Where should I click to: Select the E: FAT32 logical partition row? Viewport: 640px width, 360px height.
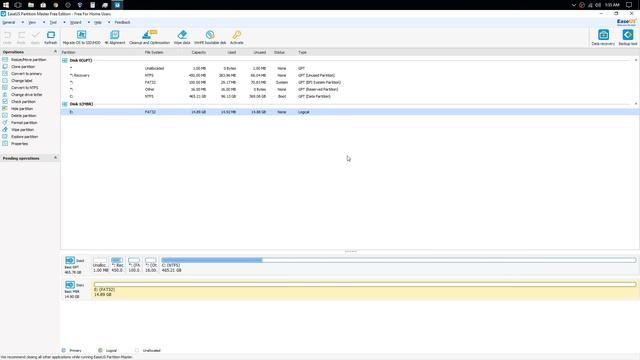coord(350,111)
